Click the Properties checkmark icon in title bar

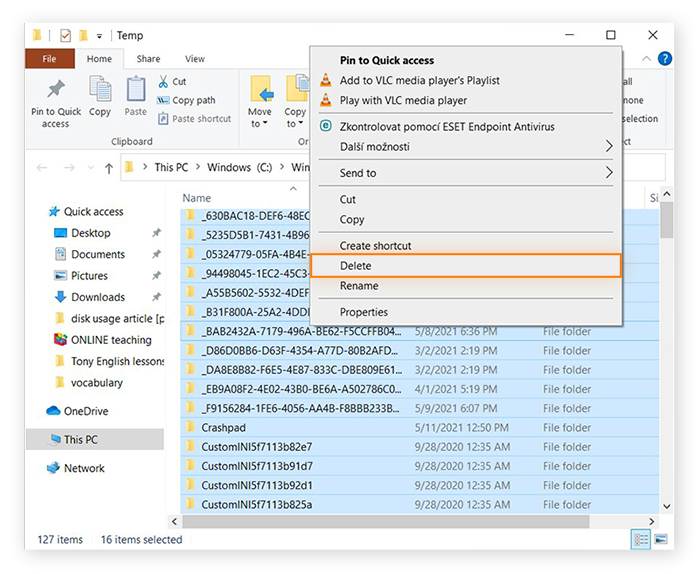click(x=65, y=35)
